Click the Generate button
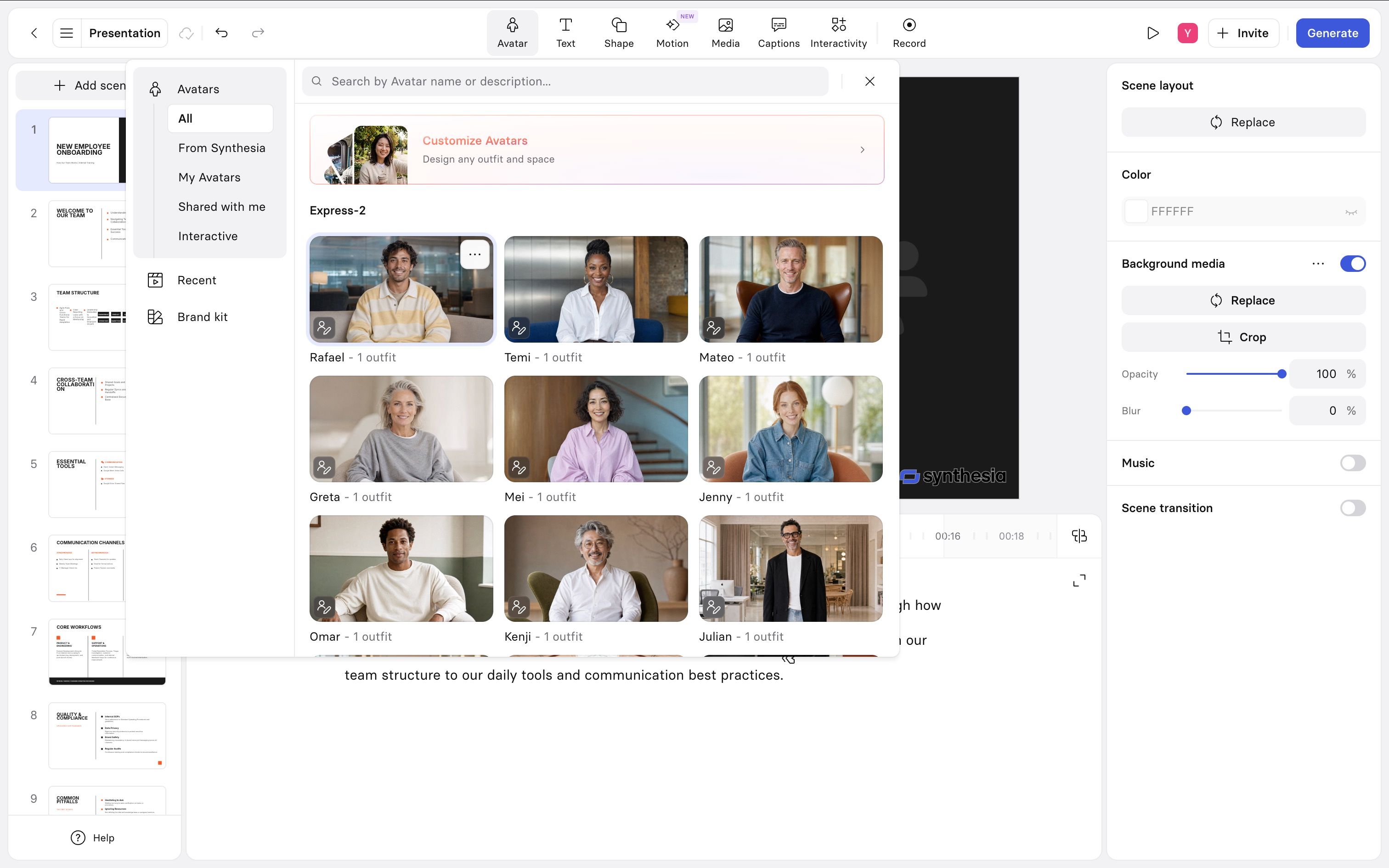This screenshot has width=1389, height=868. (1332, 33)
